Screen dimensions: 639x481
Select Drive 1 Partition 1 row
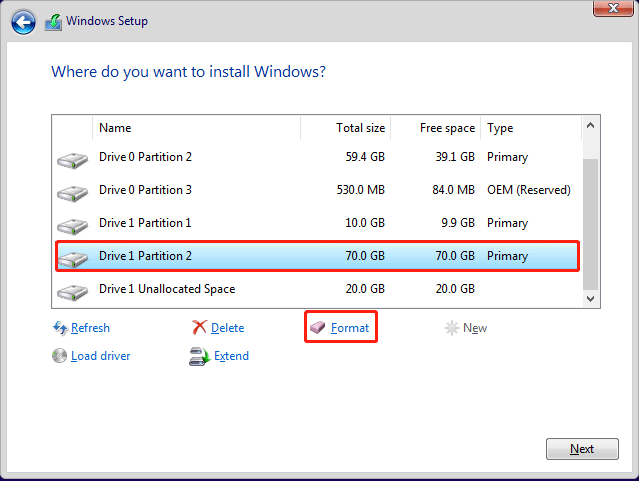coord(317,223)
